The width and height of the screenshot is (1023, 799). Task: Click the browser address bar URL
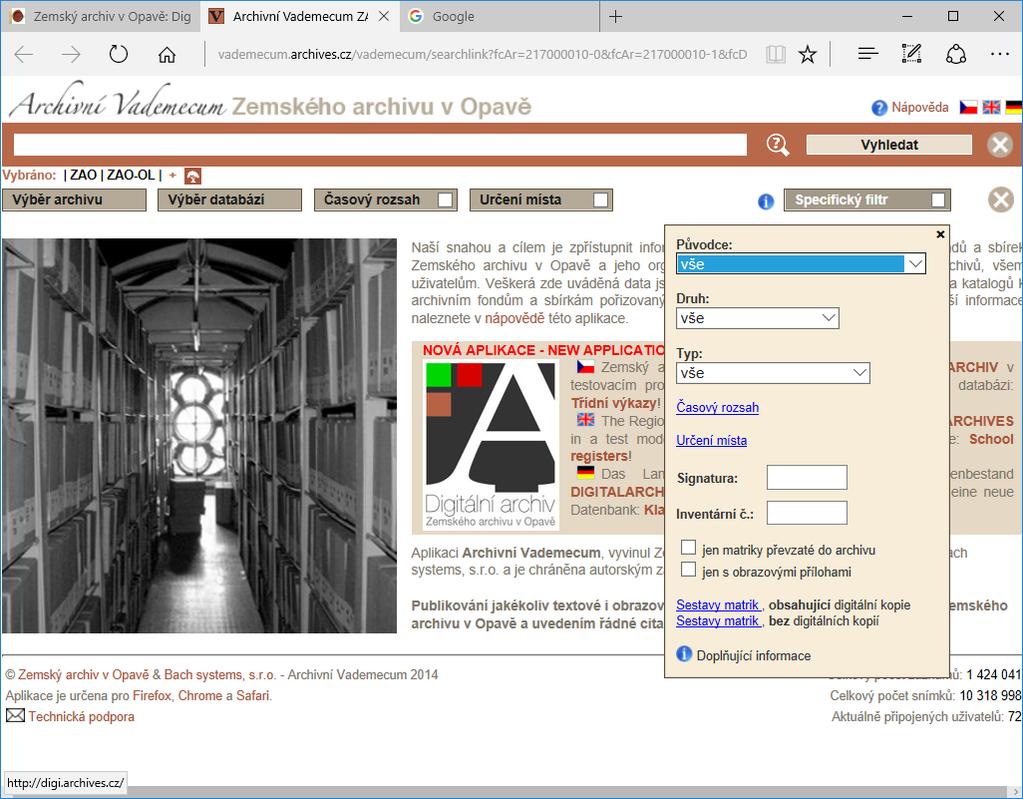tap(483, 54)
